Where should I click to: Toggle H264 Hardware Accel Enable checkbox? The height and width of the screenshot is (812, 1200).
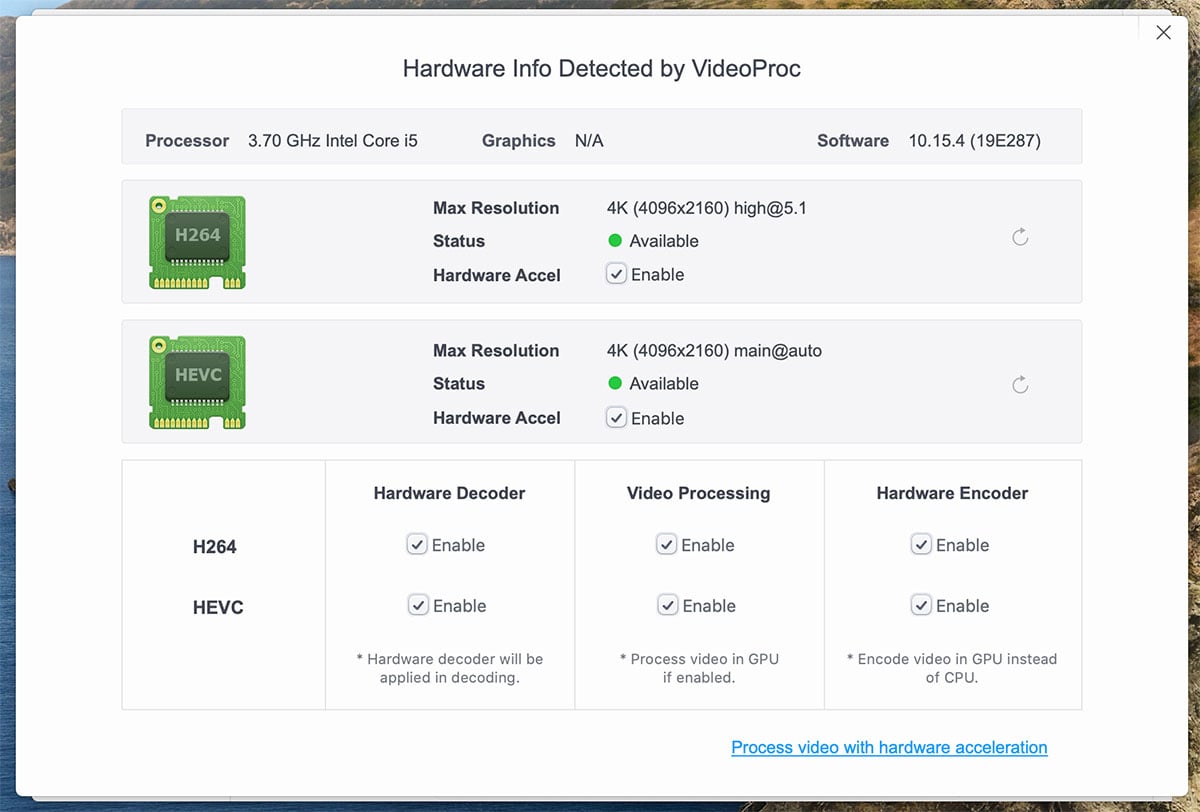pyautogui.click(x=617, y=274)
